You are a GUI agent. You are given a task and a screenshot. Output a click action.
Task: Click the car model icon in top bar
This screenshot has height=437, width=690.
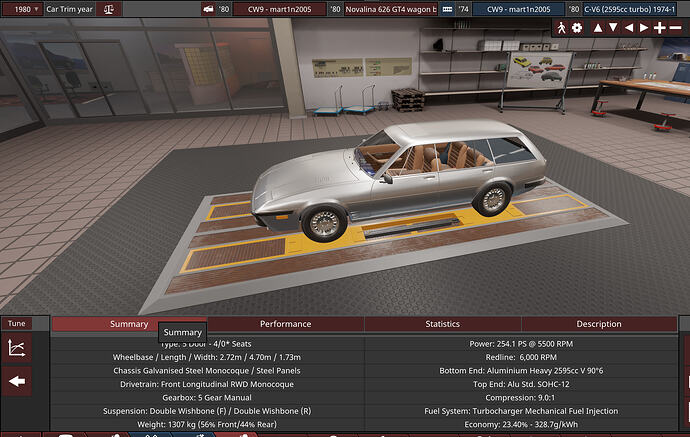(209, 9)
